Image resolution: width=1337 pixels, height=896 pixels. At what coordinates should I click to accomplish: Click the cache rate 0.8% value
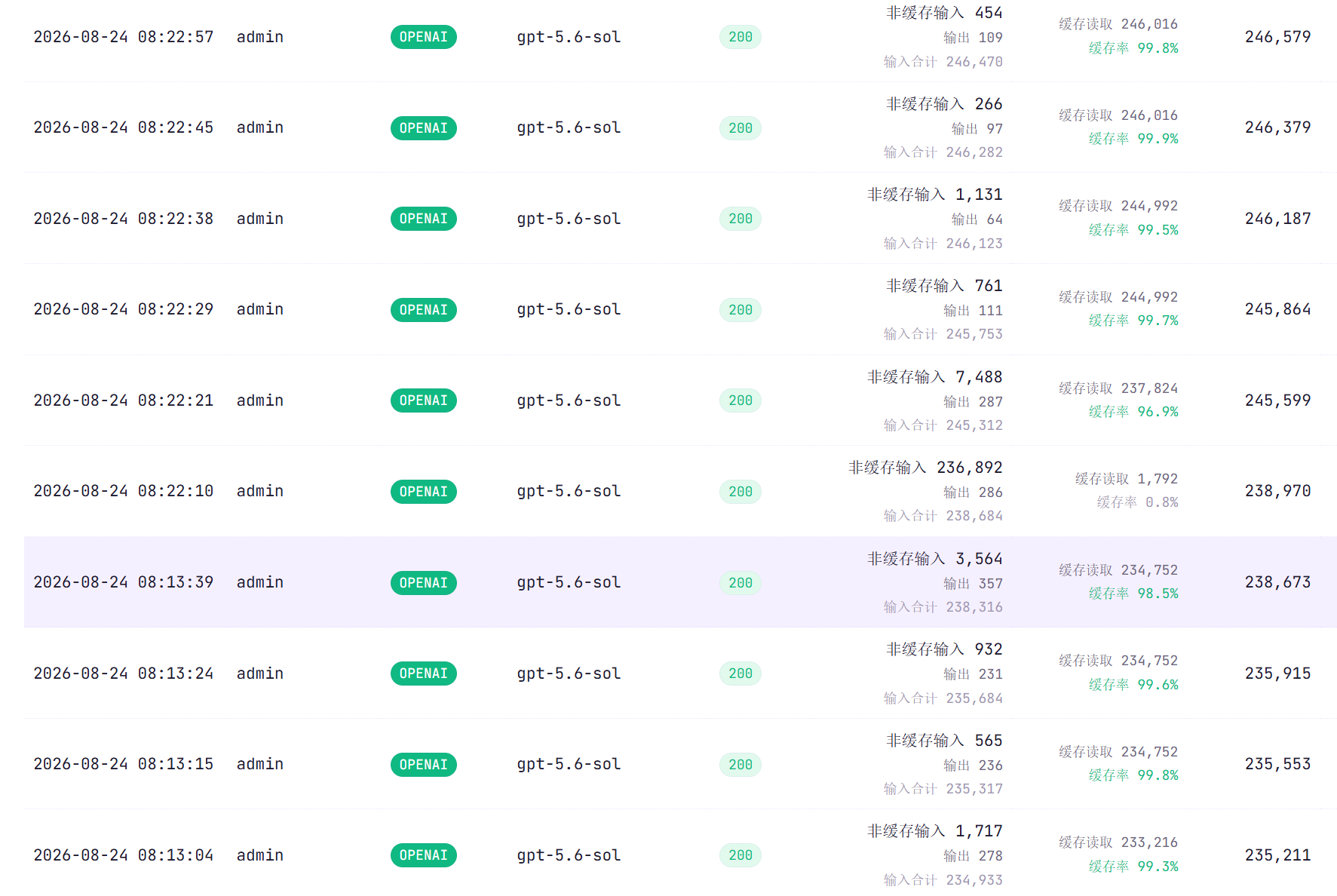coord(1161,502)
